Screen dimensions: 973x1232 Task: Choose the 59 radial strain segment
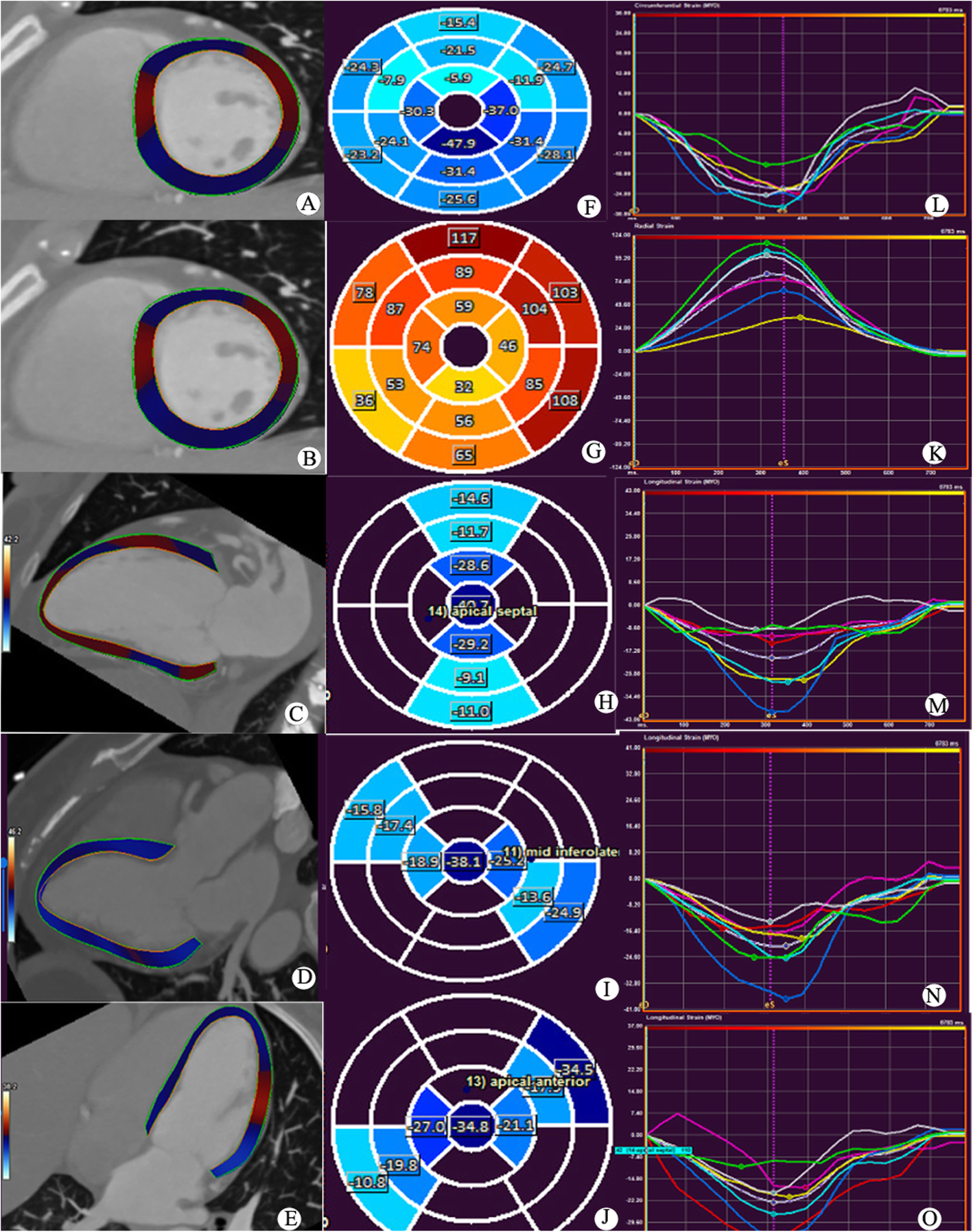(x=464, y=306)
